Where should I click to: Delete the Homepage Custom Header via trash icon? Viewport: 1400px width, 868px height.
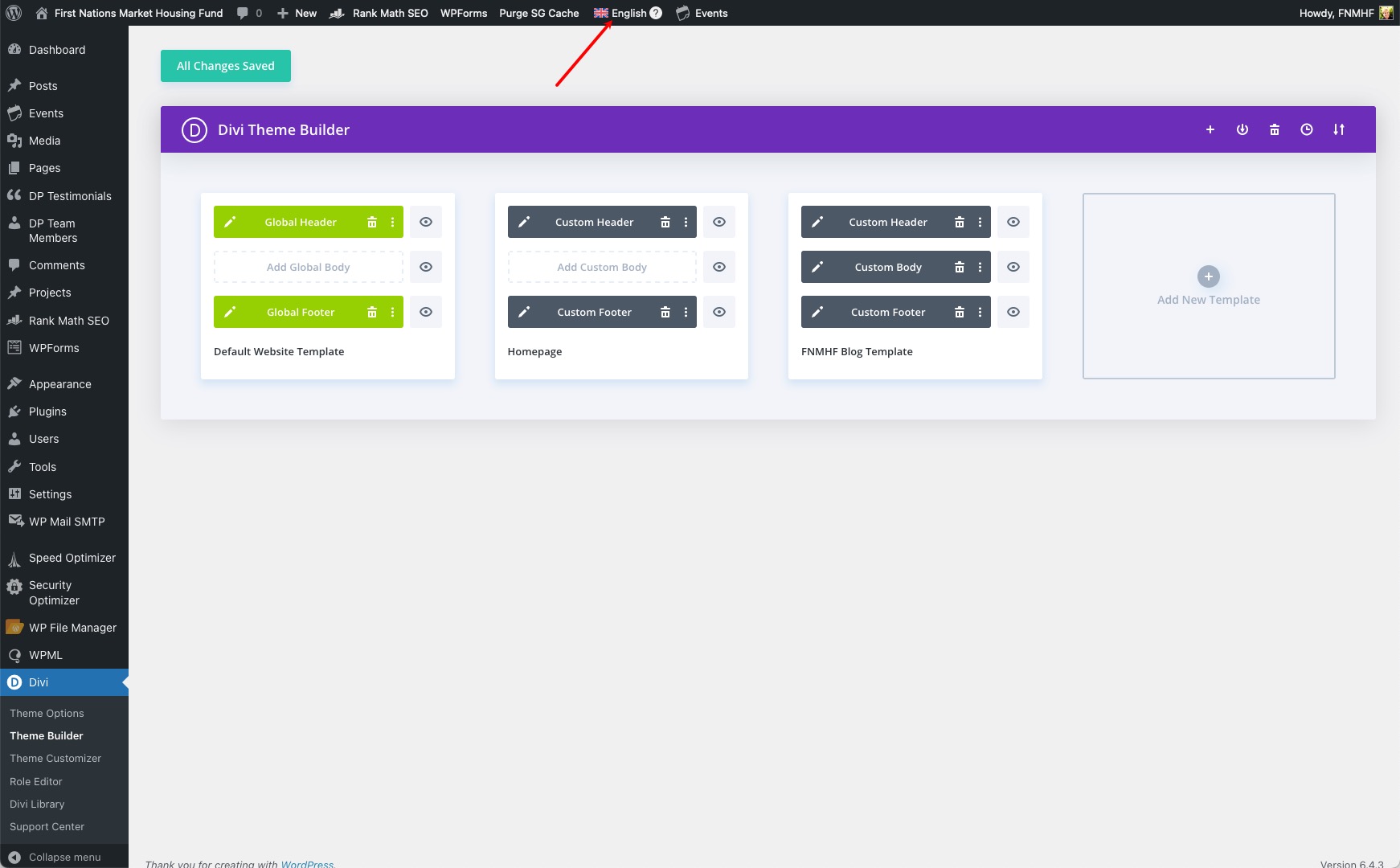tap(665, 222)
